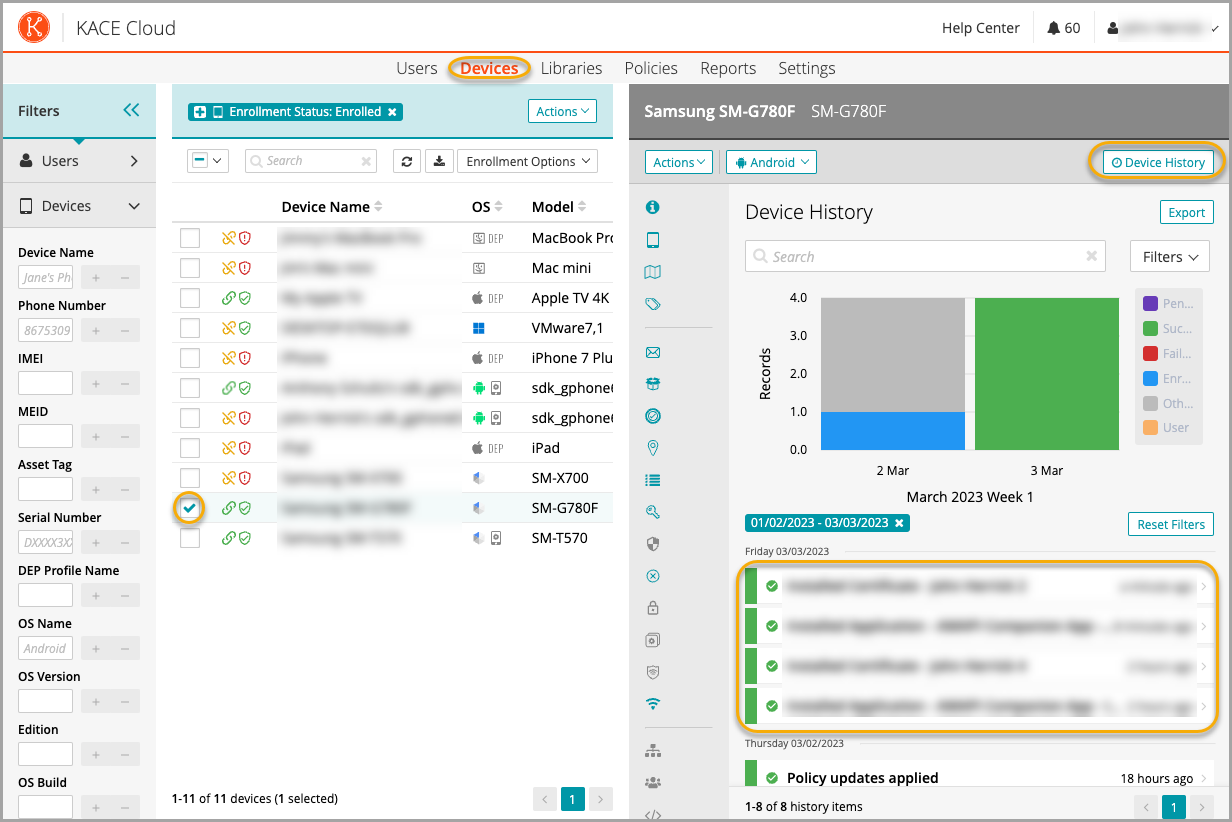The image size is (1232, 822).
Task: Switch to the Policies tab
Action: pyautogui.click(x=651, y=68)
